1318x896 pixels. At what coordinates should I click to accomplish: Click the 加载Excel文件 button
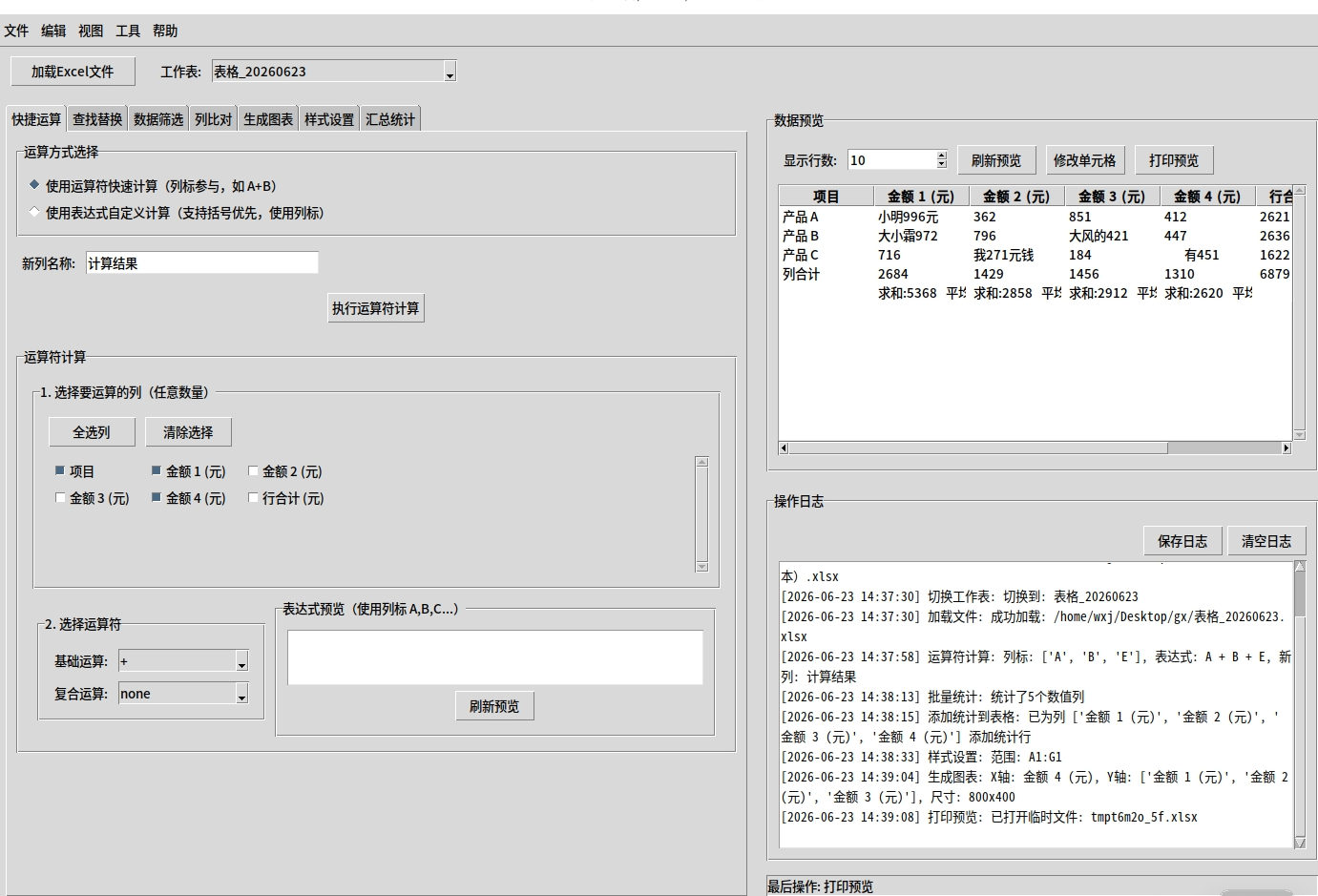coord(73,72)
